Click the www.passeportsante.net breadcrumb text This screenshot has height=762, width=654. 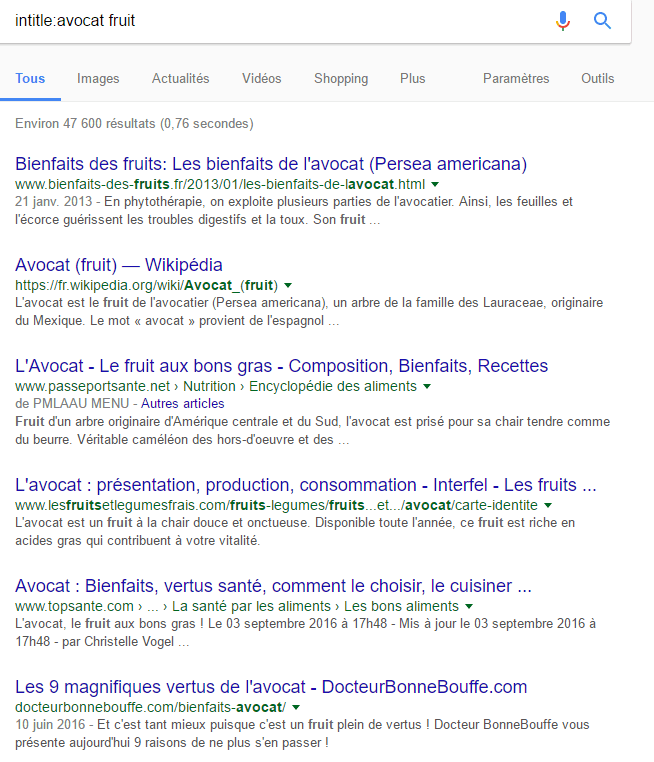[x=216, y=387]
